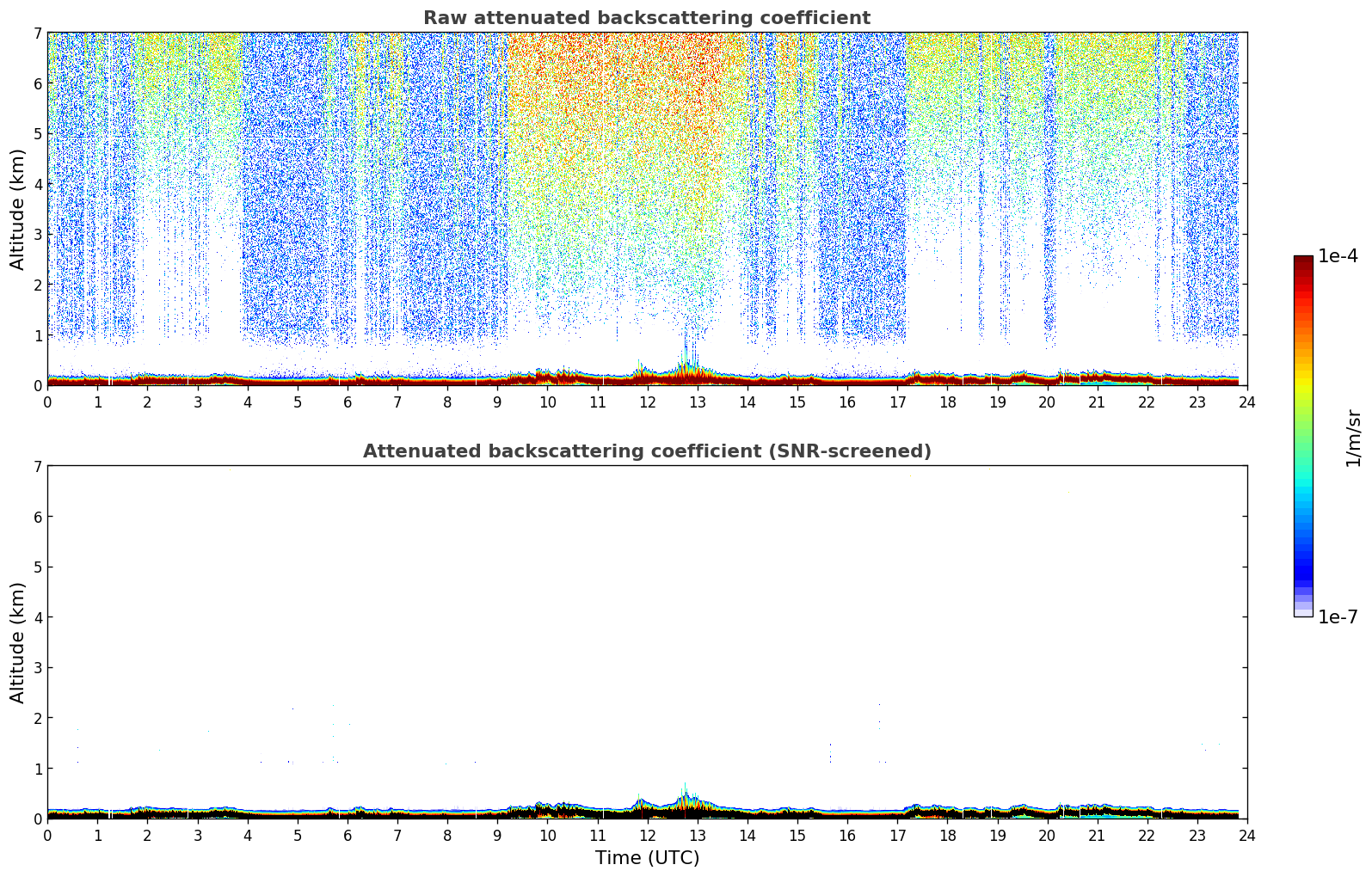Pick the green section of the colorbar

[x=1303, y=438]
